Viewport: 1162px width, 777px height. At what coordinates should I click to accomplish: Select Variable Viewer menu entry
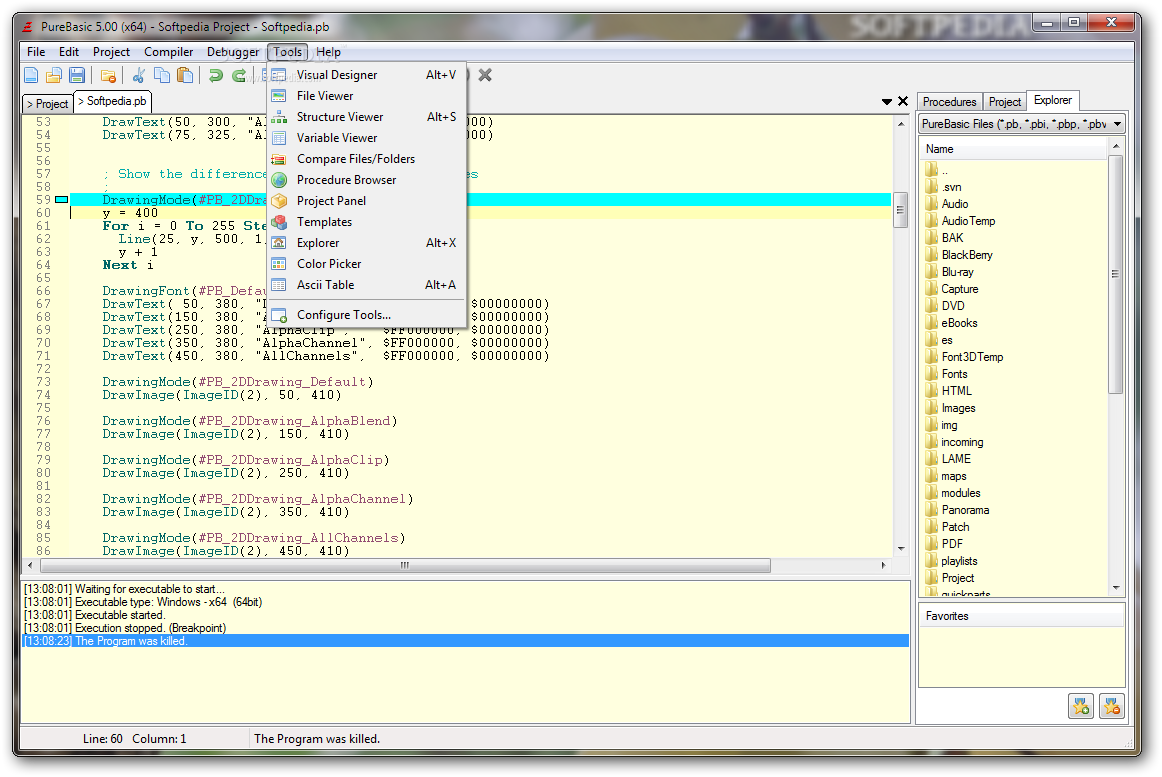click(366, 138)
